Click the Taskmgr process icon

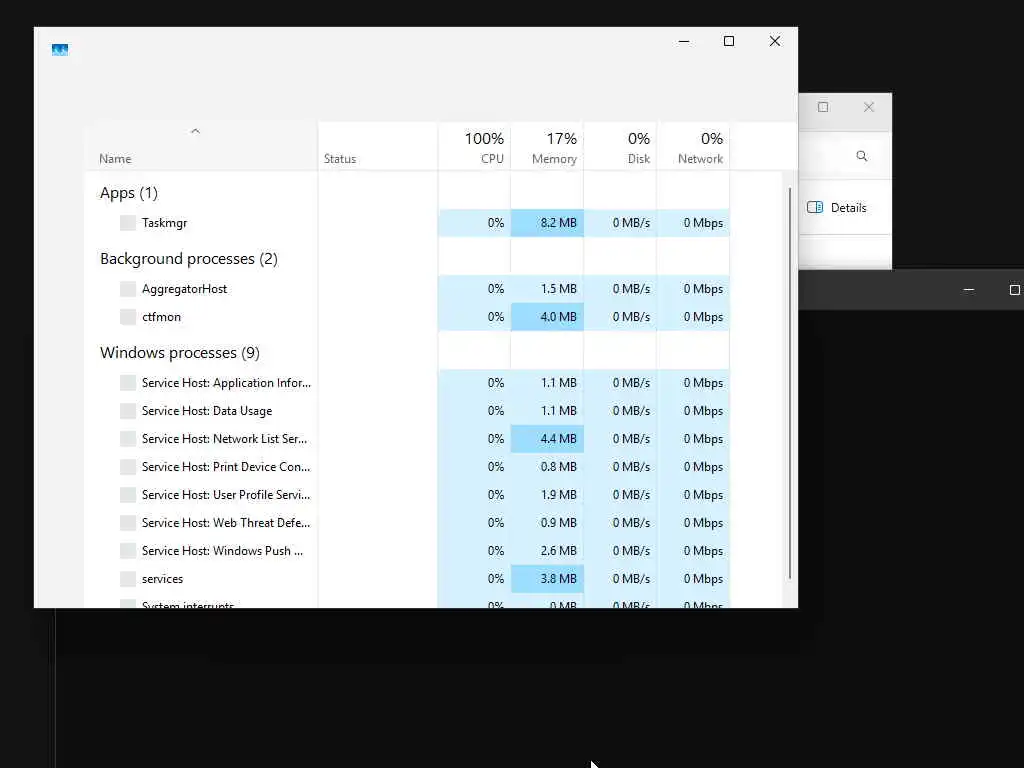coord(128,223)
